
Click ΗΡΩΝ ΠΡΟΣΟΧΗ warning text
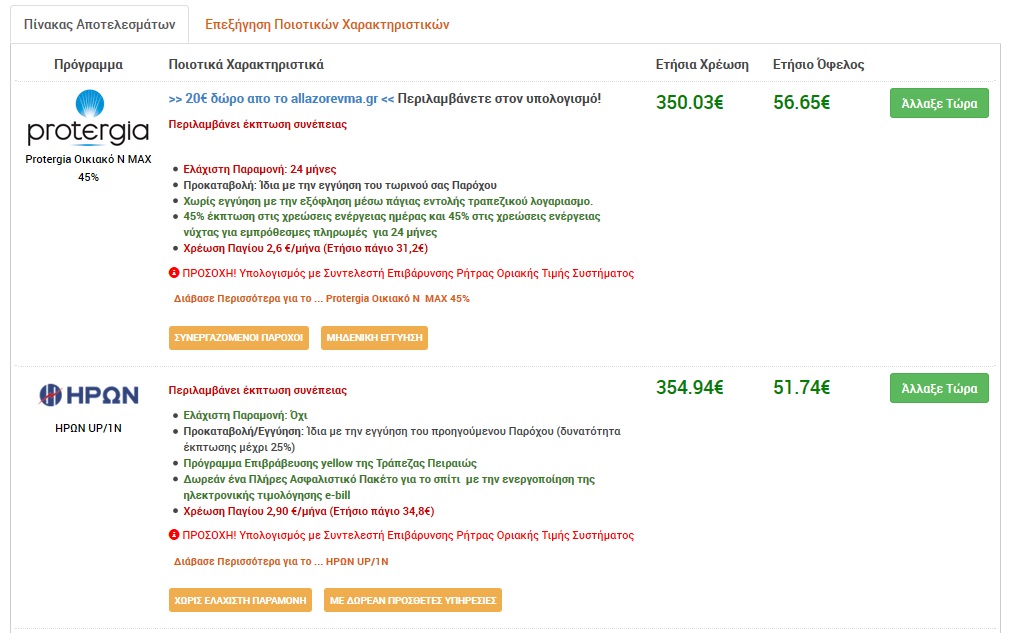pos(408,535)
